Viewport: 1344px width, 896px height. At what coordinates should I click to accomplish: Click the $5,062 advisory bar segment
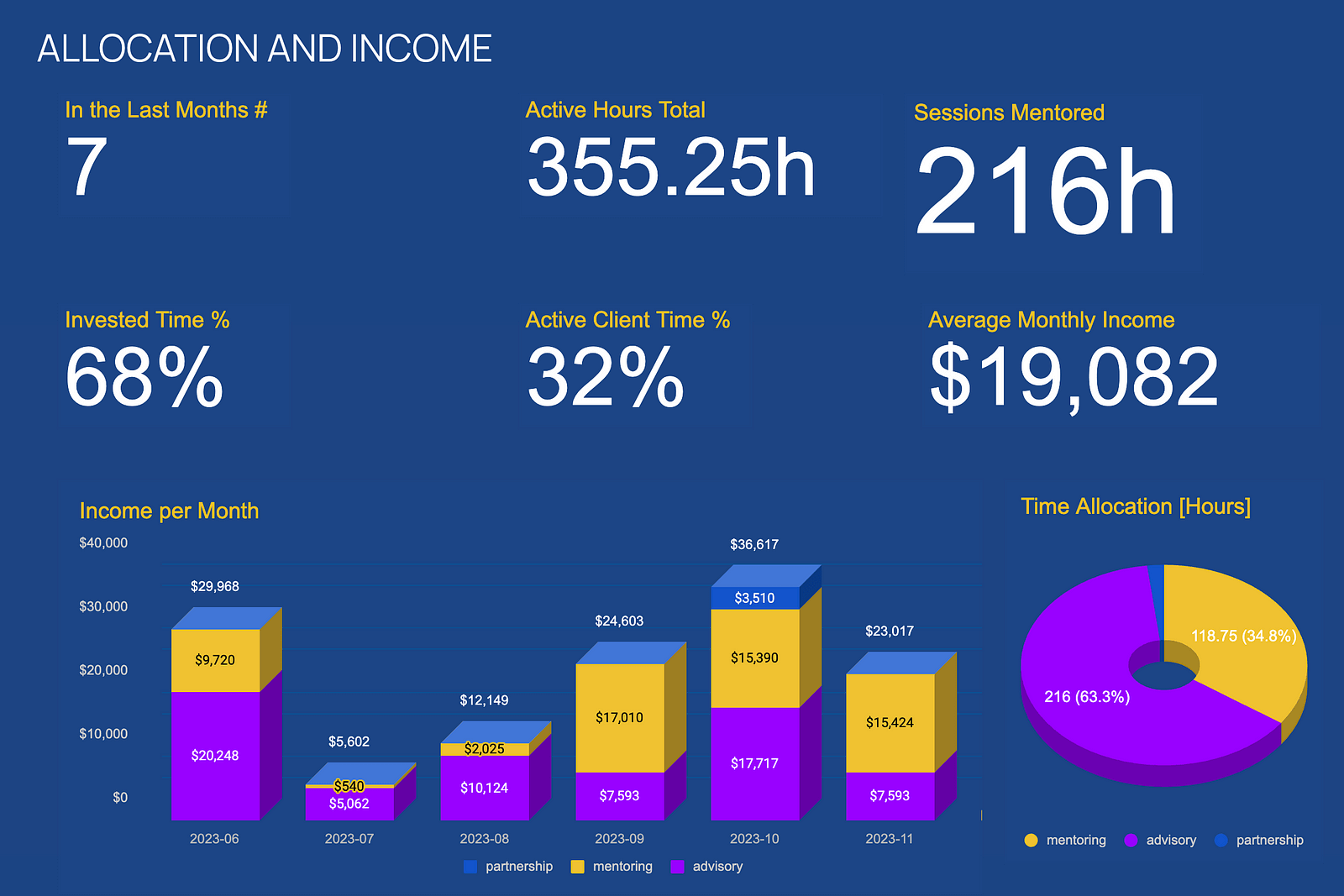(x=349, y=804)
